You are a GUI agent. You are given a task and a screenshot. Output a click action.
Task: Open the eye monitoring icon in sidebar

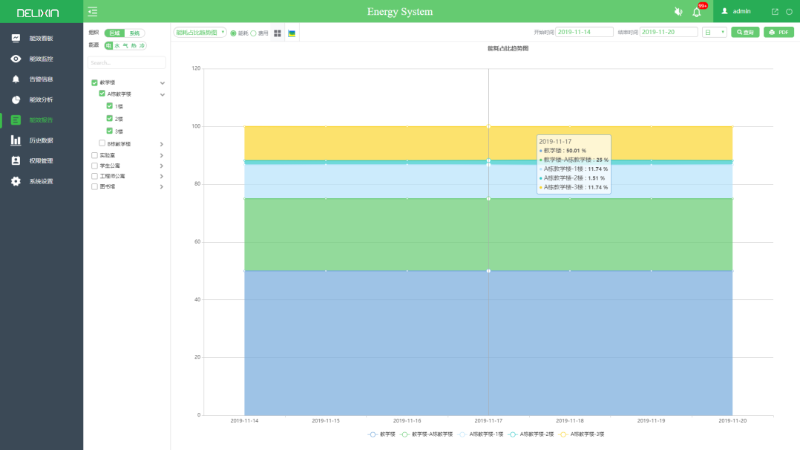[x=16, y=59]
